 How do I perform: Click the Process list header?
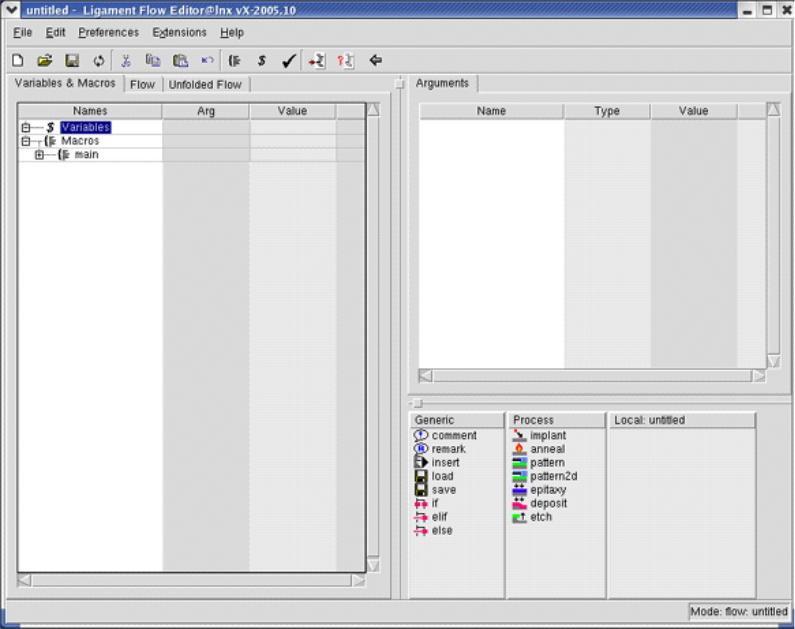click(556, 420)
